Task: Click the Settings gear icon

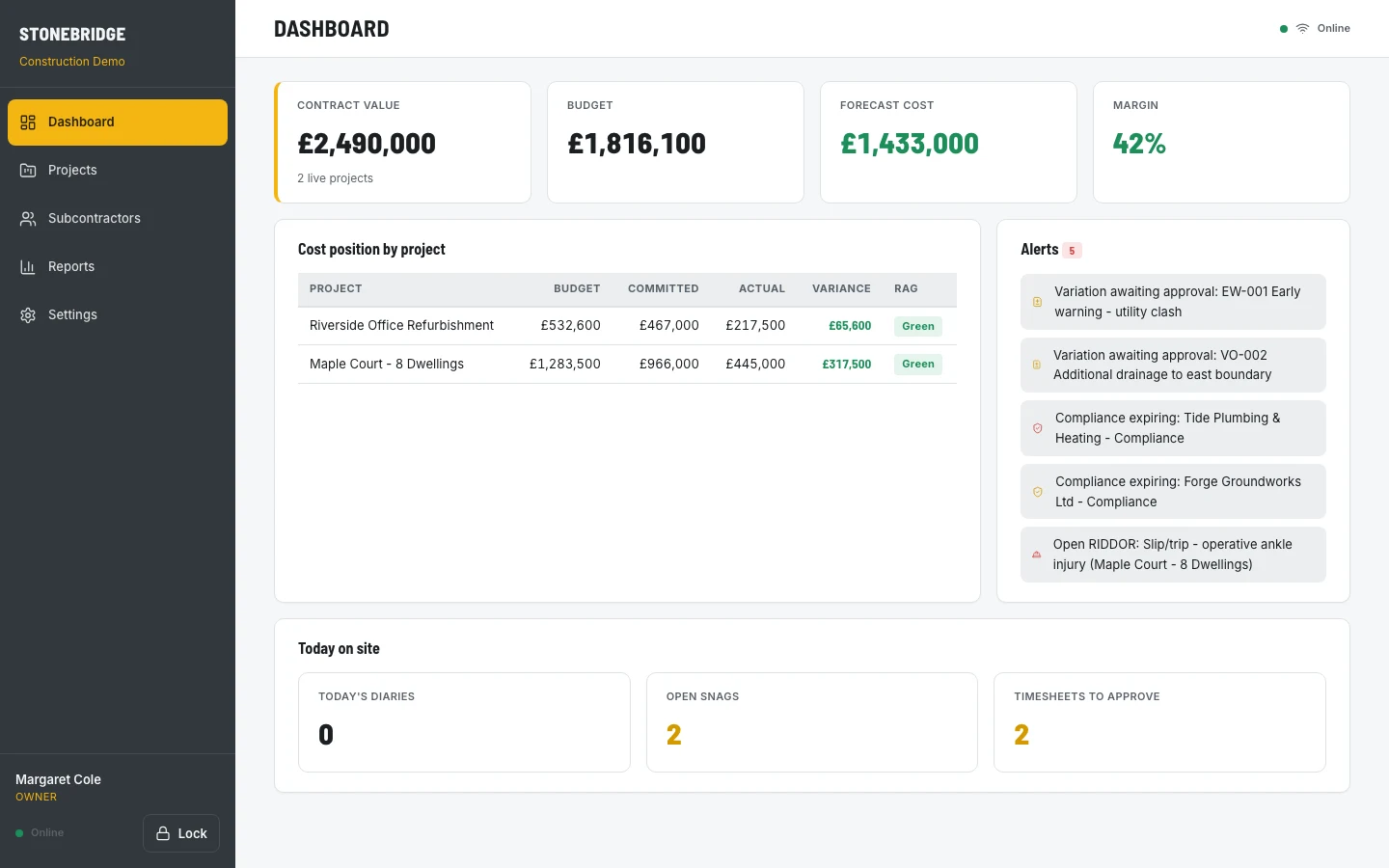Action: coord(28,315)
